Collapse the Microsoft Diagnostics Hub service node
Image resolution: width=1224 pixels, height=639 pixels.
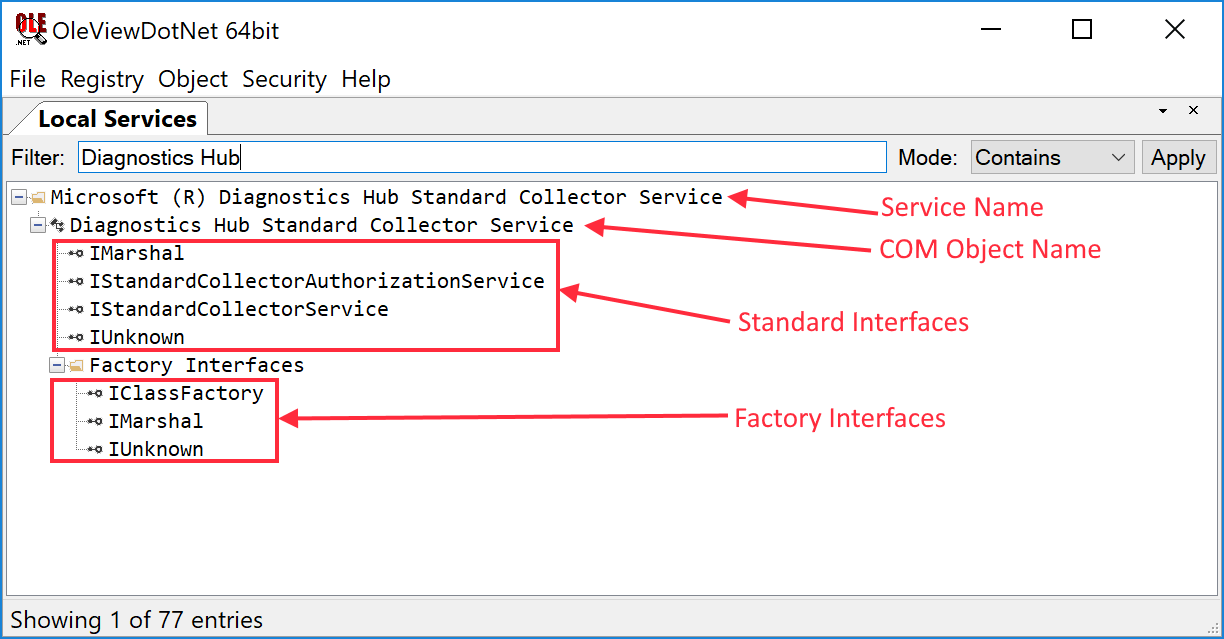click(19, 198)
